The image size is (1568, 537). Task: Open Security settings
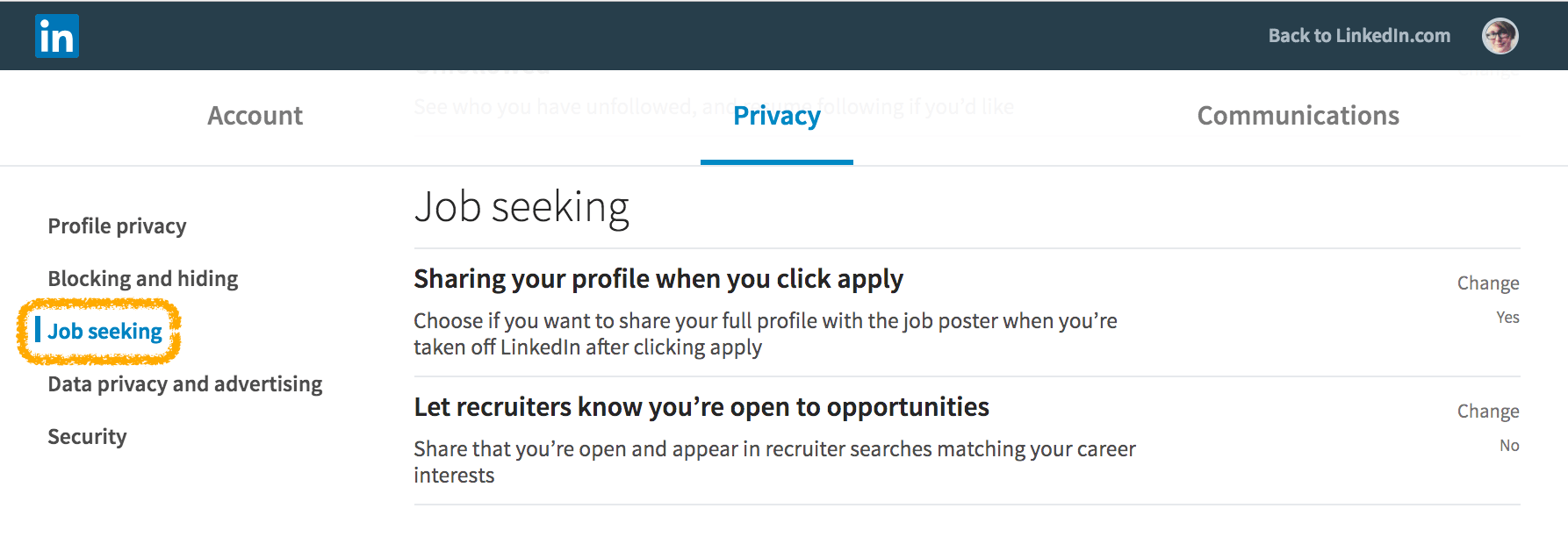click(x=87, y=436)
